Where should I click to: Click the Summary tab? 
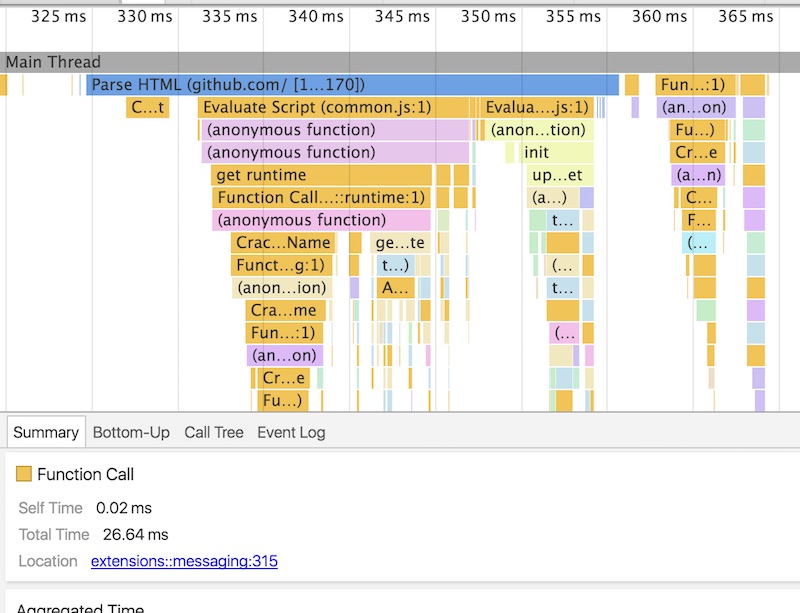tap(46, 433)
